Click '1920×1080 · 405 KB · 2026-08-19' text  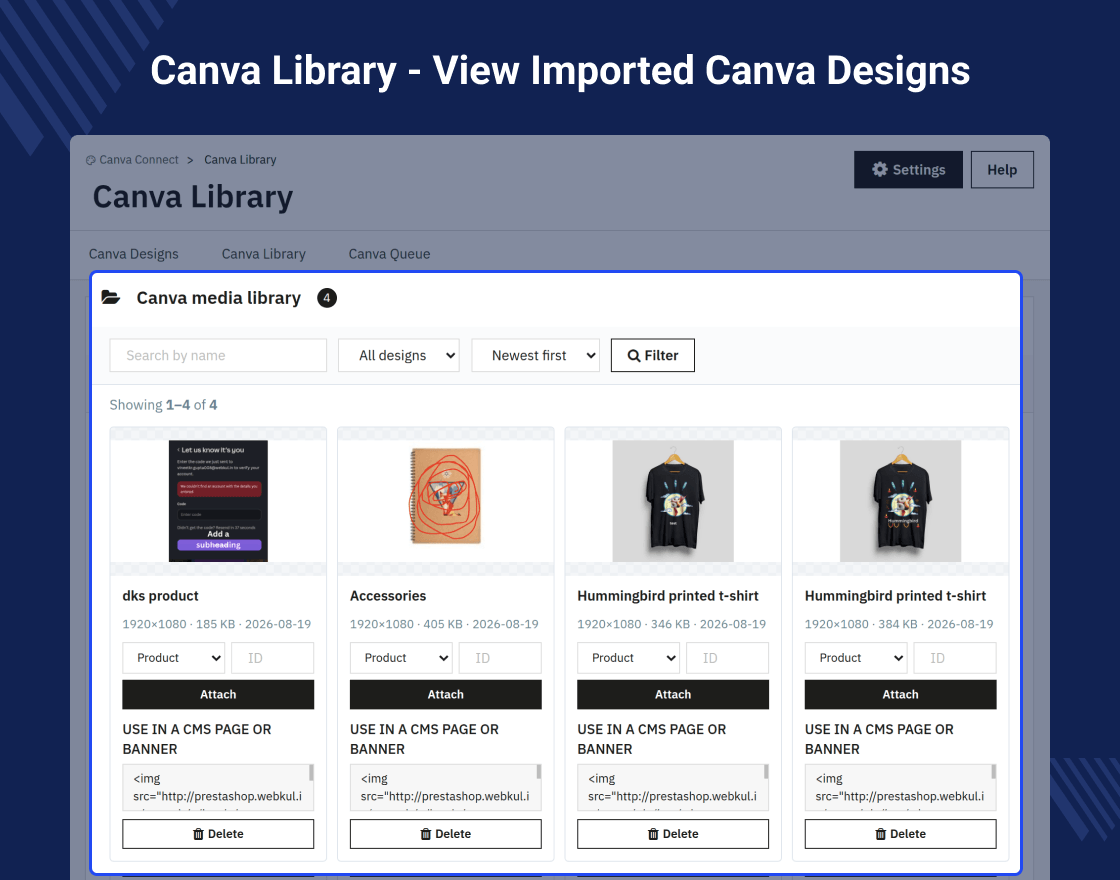click(444, 624)
